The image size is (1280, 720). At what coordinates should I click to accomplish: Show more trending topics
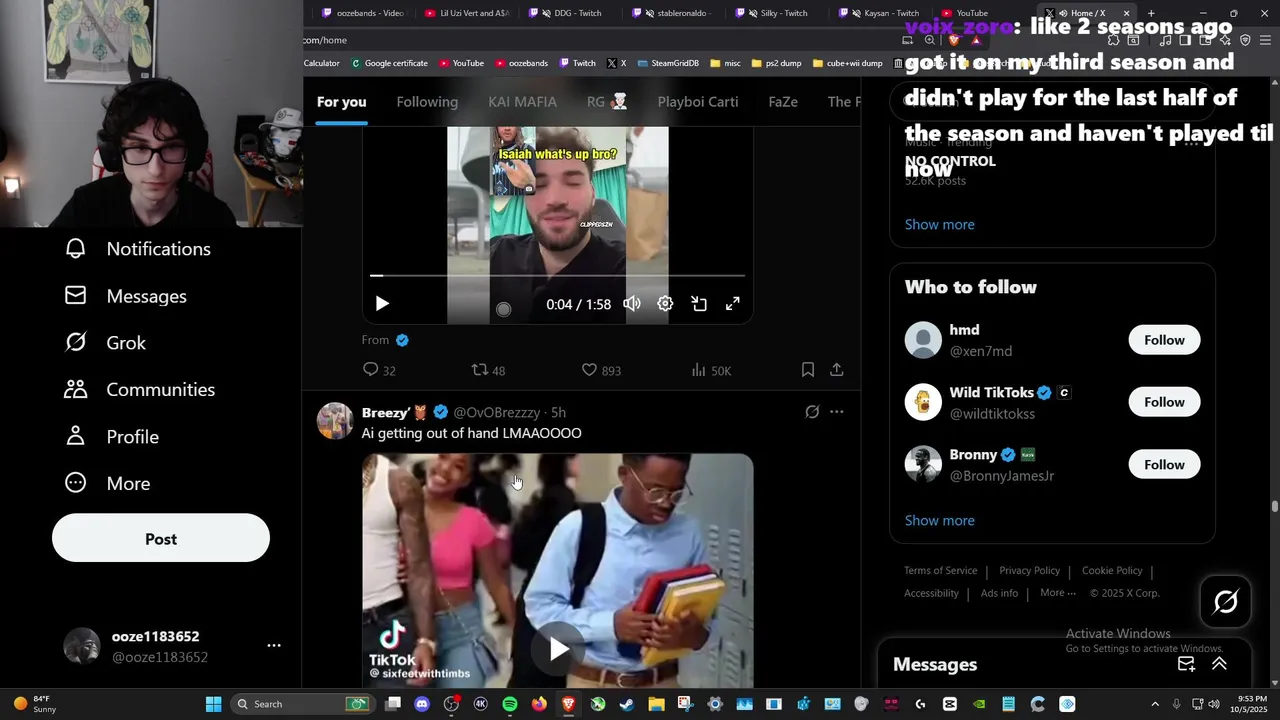939,224
